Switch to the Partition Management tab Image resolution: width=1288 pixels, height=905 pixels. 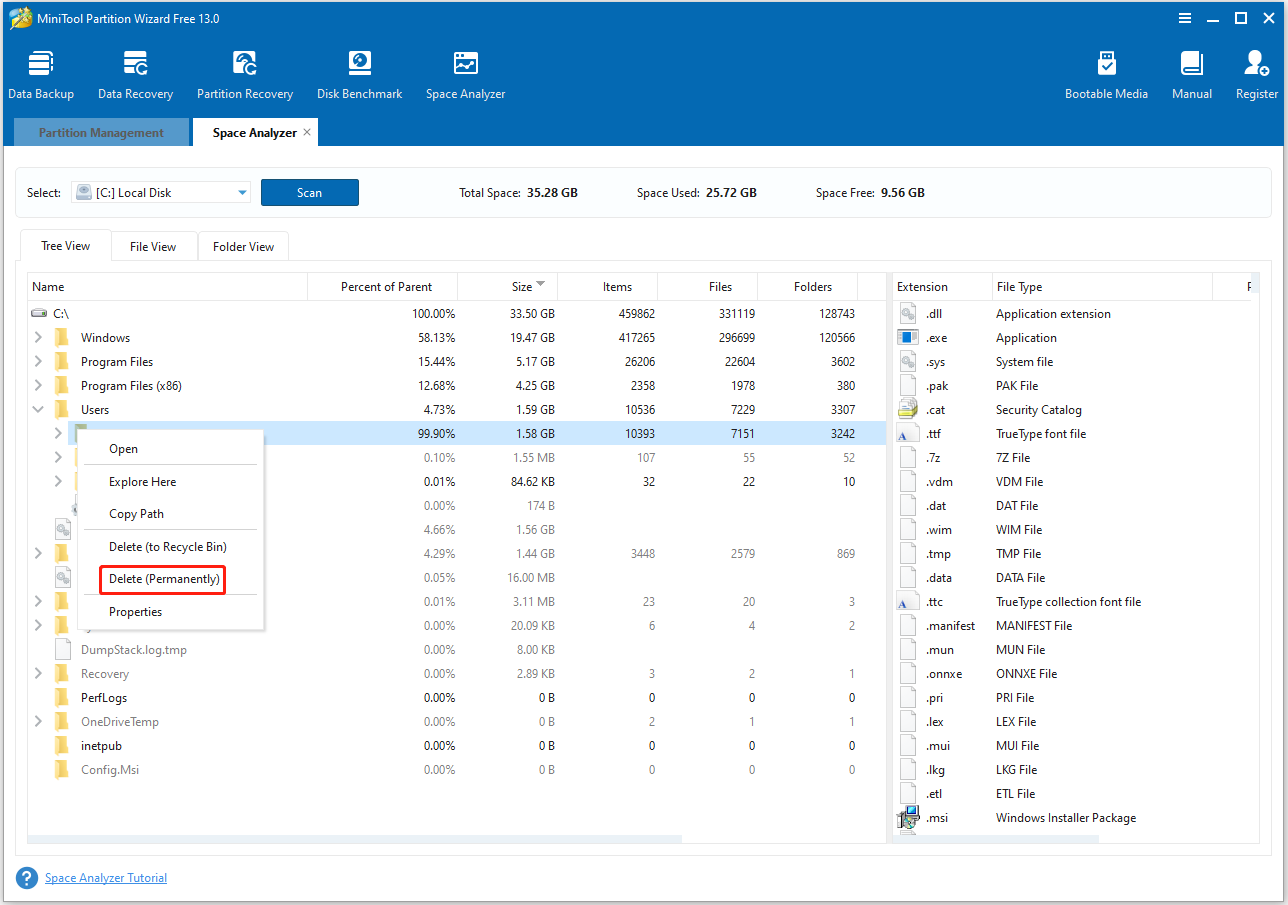click(x=100, y=131)
